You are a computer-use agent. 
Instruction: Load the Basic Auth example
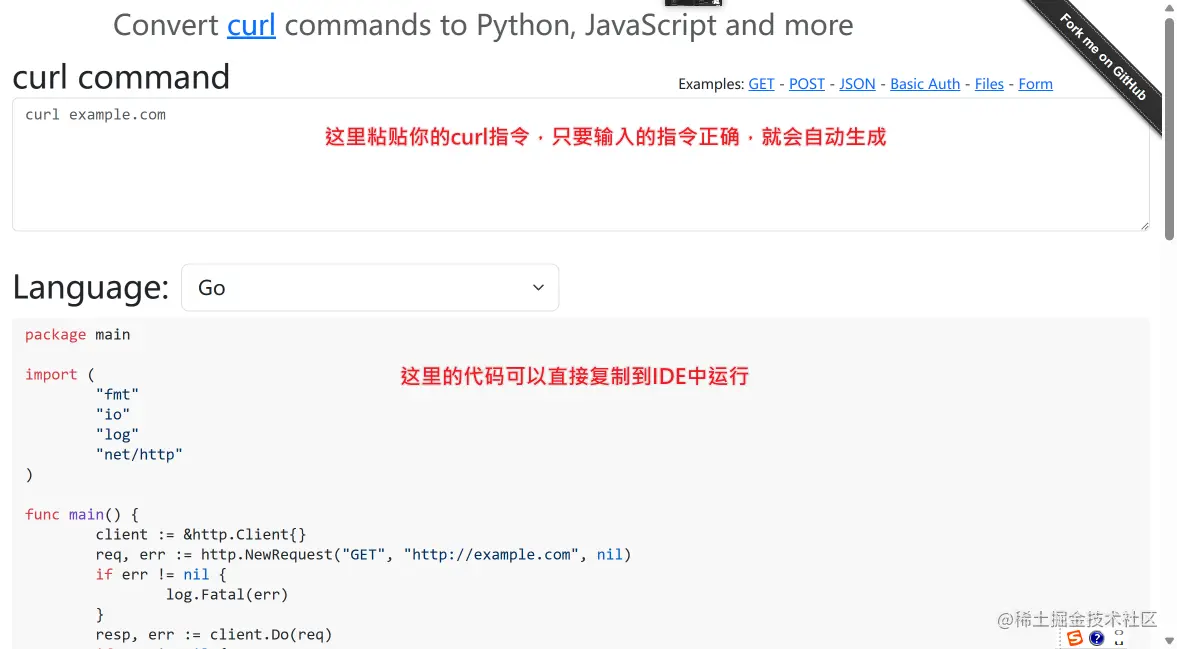coord(925,84)
